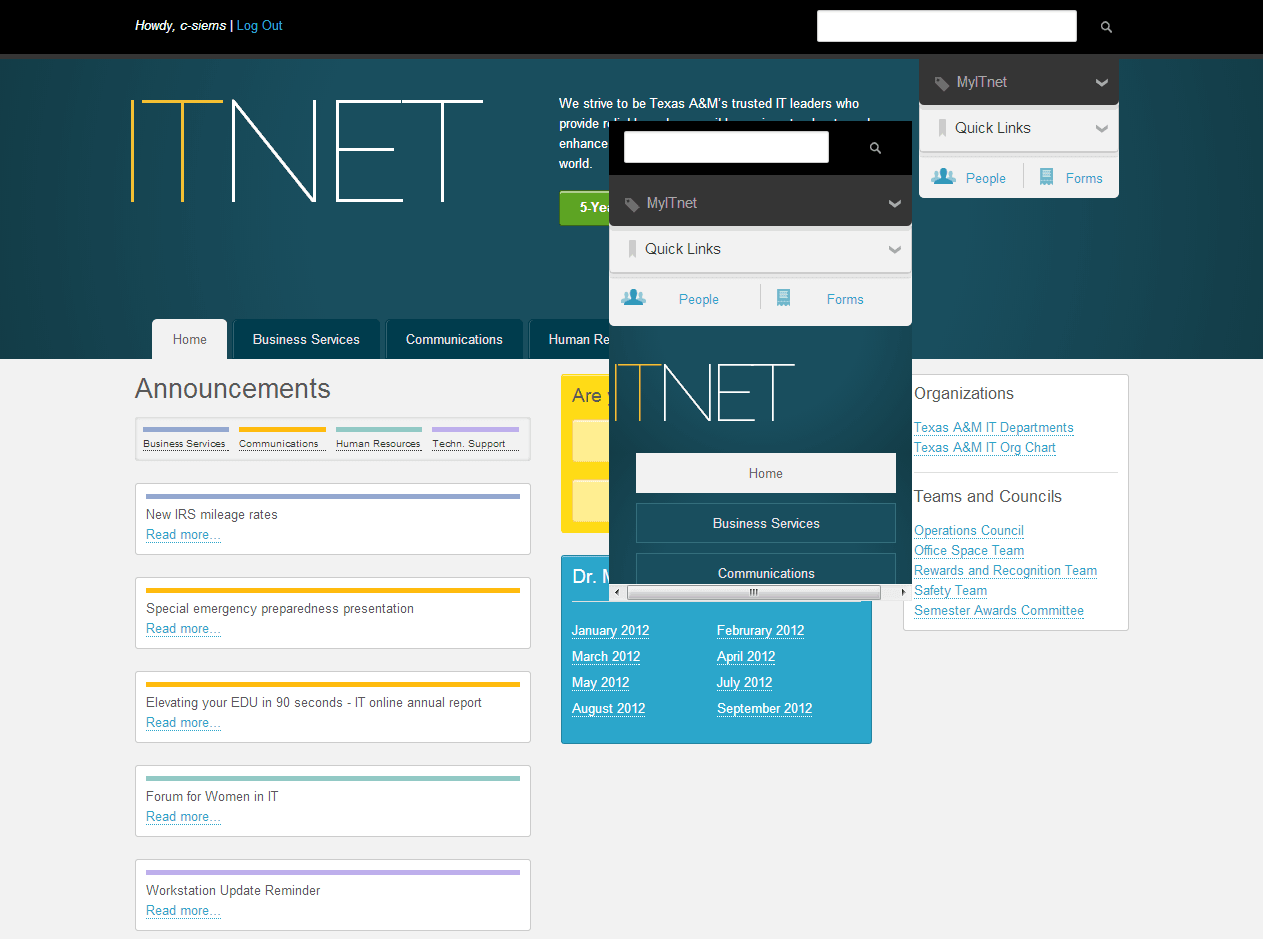Open Rewards and Recognition Team link

pyautogui.click(x=1005, y=571)
